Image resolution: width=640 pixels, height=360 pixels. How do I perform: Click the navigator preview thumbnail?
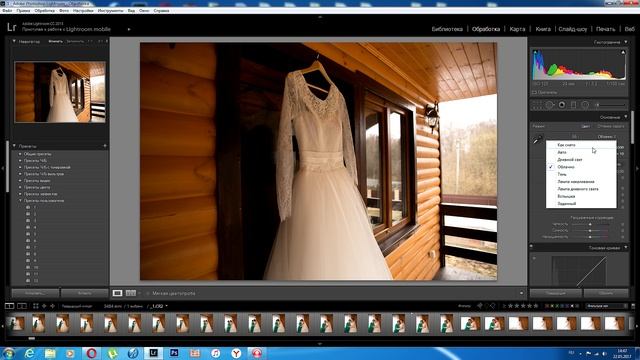(60, 92)
